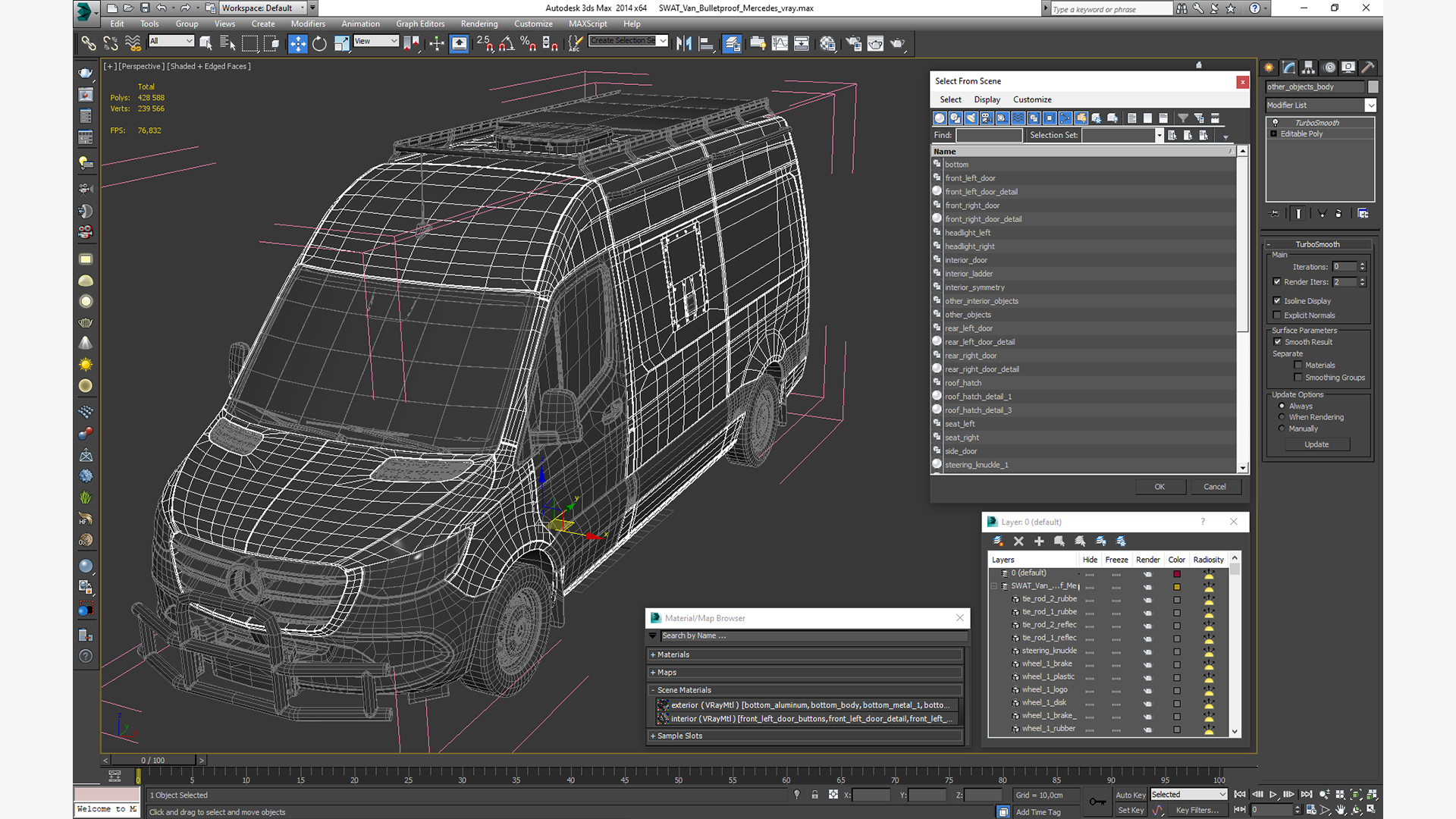This screenshot has width=1456, height=819.
Task: Open the Modify panel tab icon
Action: tap(1289, 67)
